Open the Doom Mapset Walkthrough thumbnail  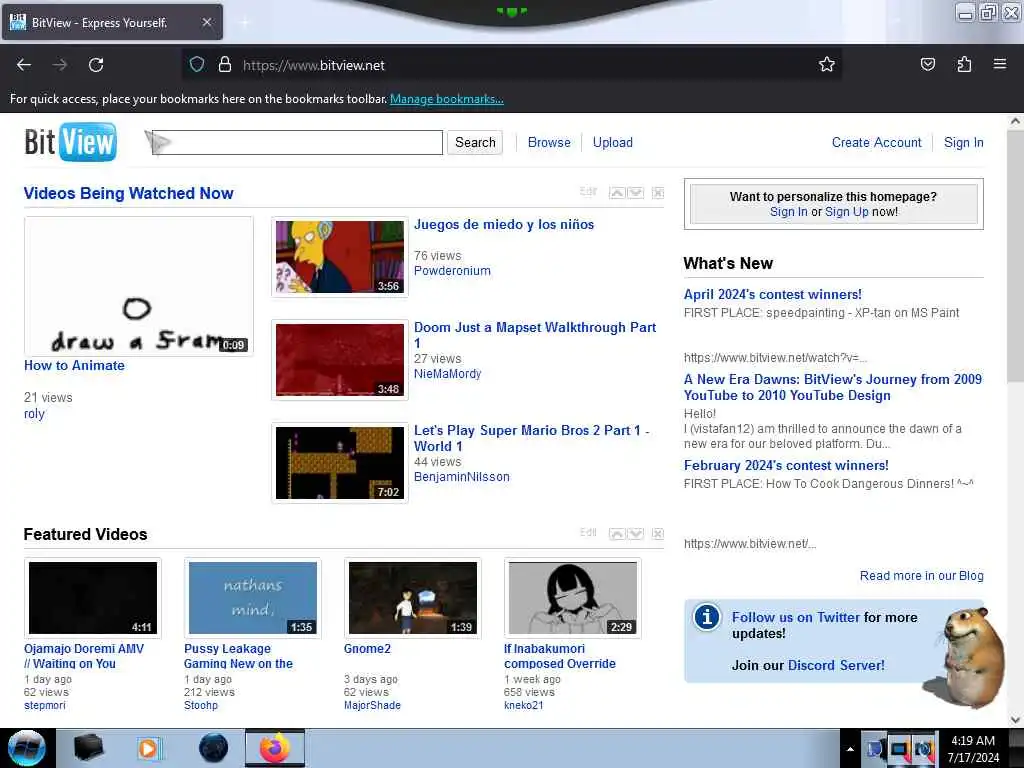(340, 359)
